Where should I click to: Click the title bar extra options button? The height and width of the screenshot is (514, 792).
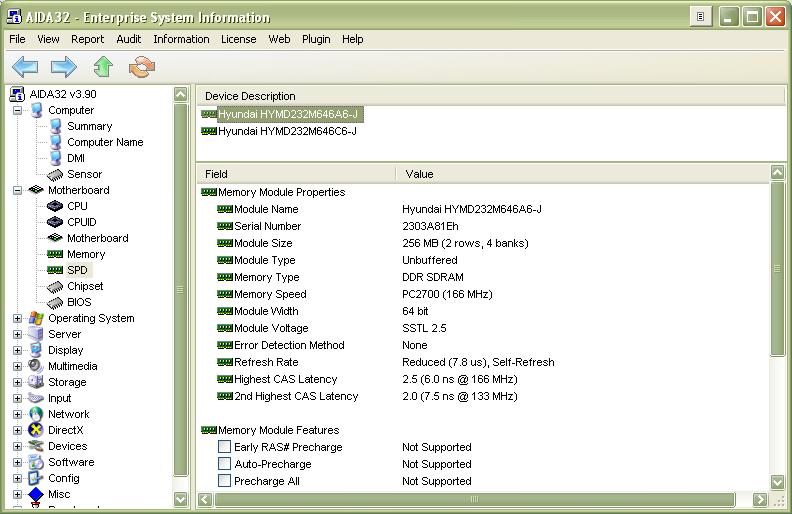pos(701,17)
